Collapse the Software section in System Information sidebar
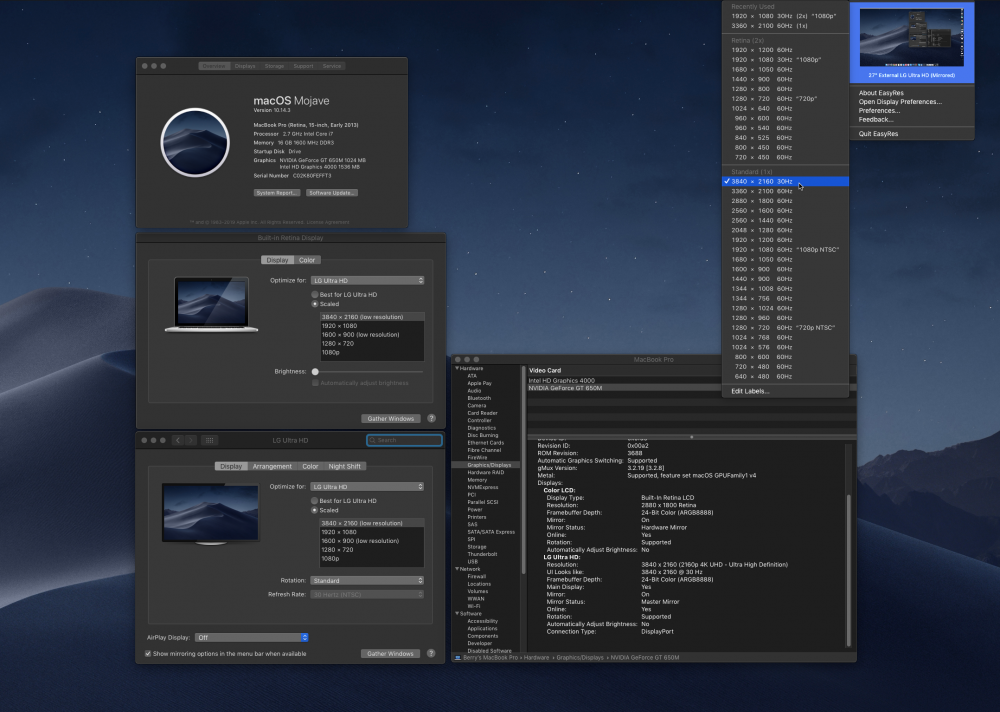The image size is (1000, 712). coord(457,613)
